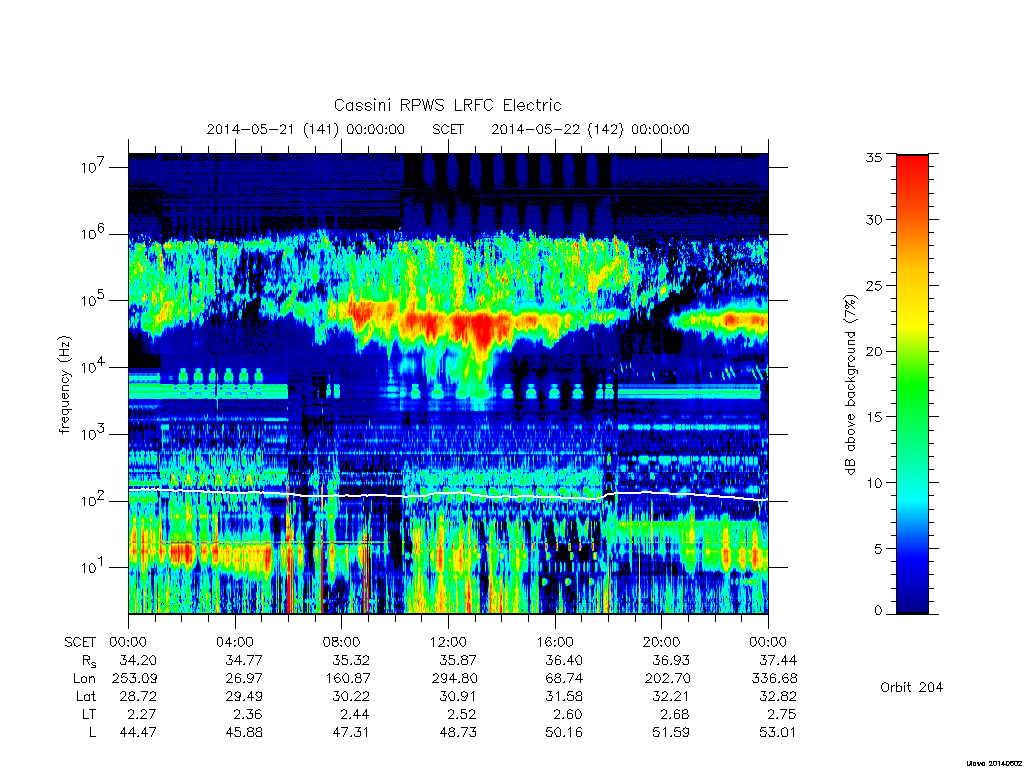Click the 10^3 frequency tick label
This screenshot has height=768, width=1024.
pyautogui.click(x=93, y=434)
